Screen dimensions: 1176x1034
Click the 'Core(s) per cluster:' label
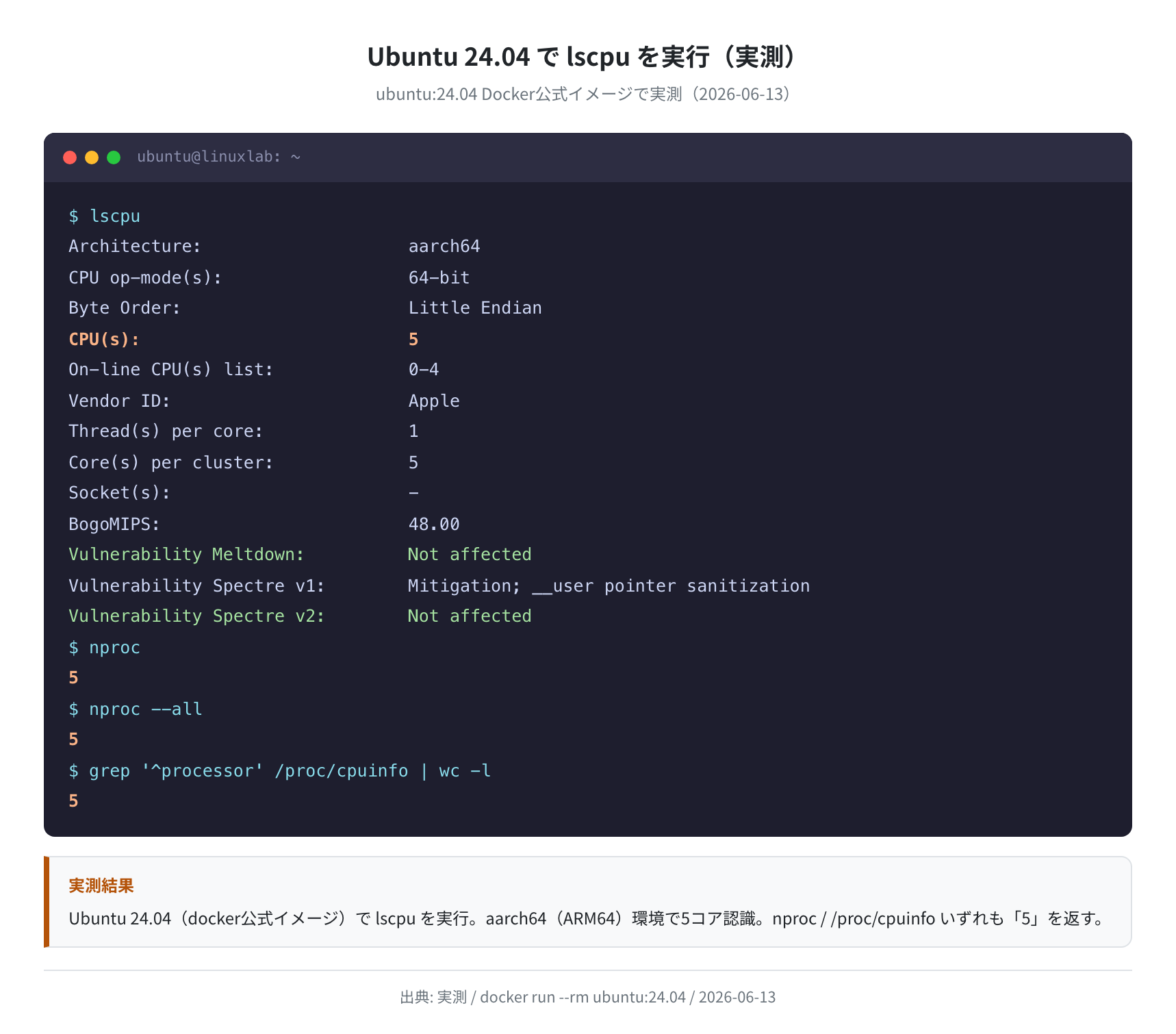click(x=171, y=462)
